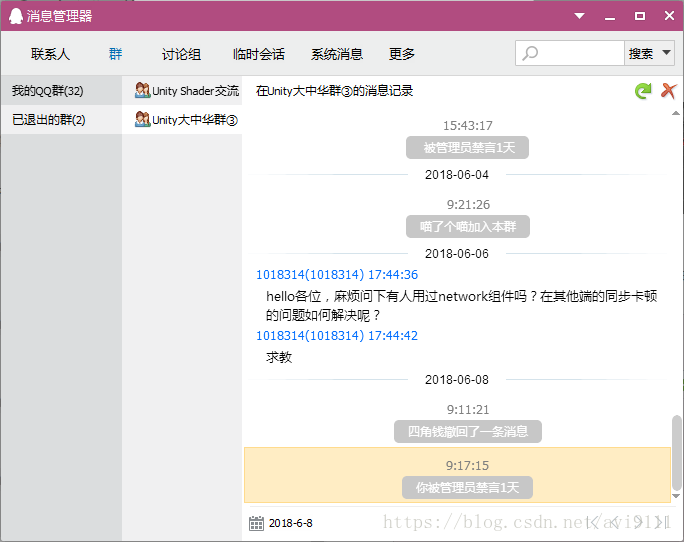The width and height of the screenshot is (684, 542).
Task: Click the scrollbar up arrow
Action: (x=676, y=113)
